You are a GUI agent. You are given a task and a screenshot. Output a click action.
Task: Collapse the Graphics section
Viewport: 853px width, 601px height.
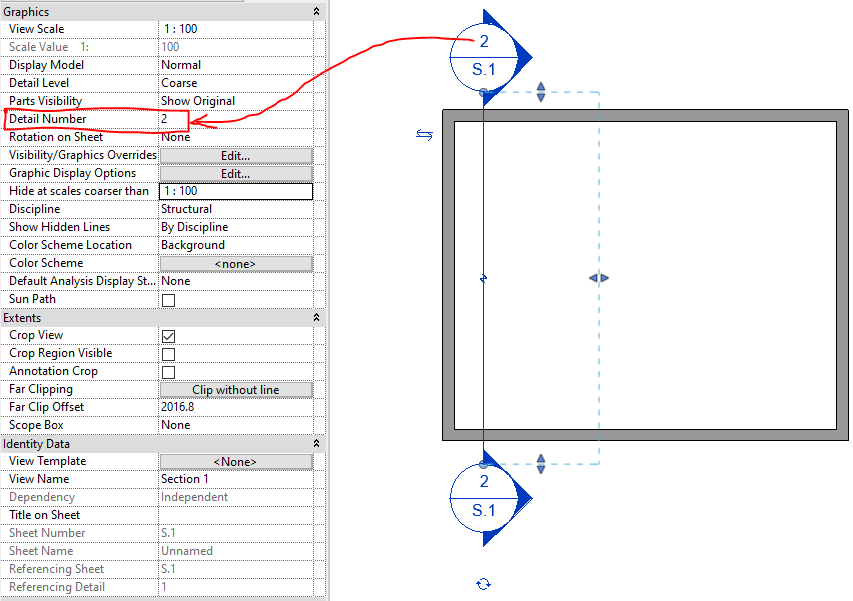pos(316,11)
